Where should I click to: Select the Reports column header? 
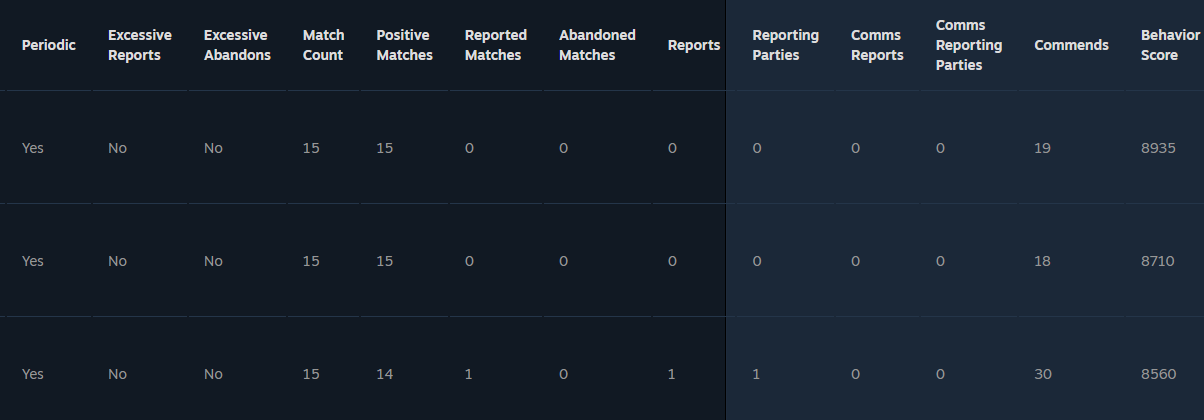pyautogui.click(x=694, y=45)
